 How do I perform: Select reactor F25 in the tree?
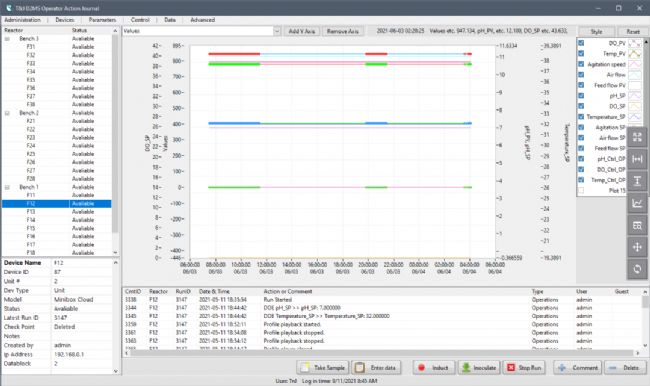coord(31,154)
